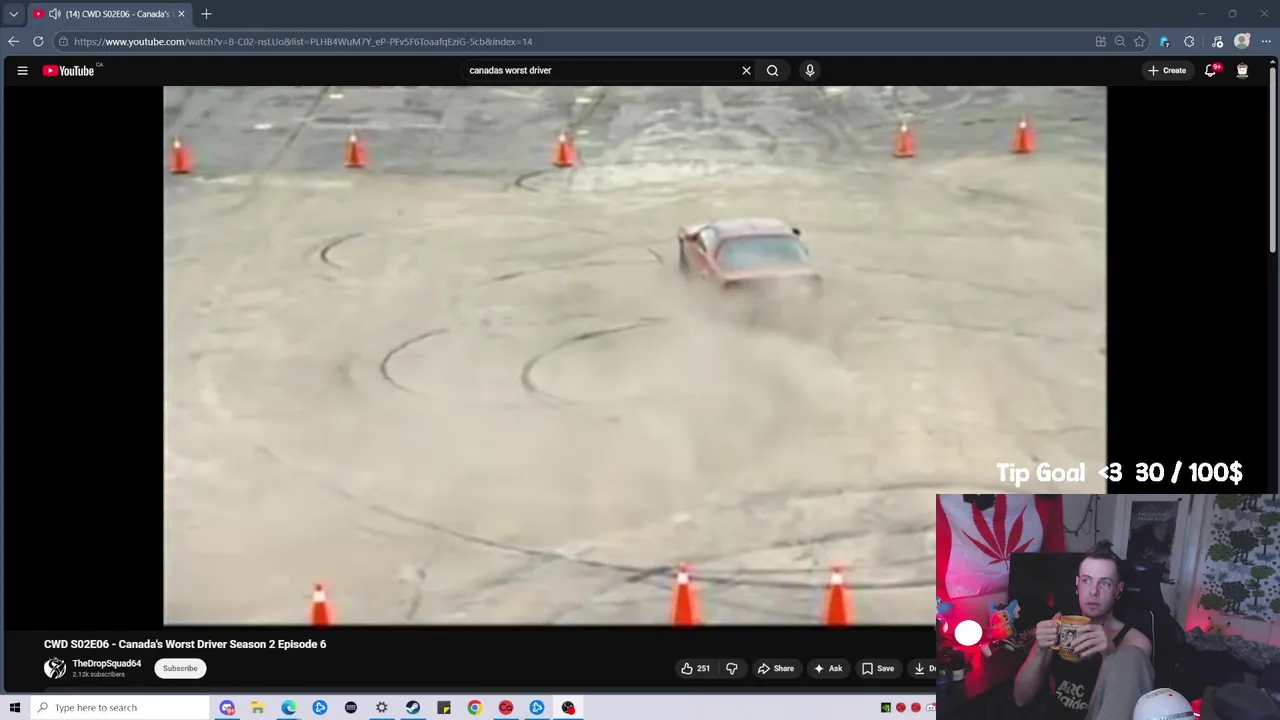Open a new browser tab
The image size is (1280, 720).
206,14
